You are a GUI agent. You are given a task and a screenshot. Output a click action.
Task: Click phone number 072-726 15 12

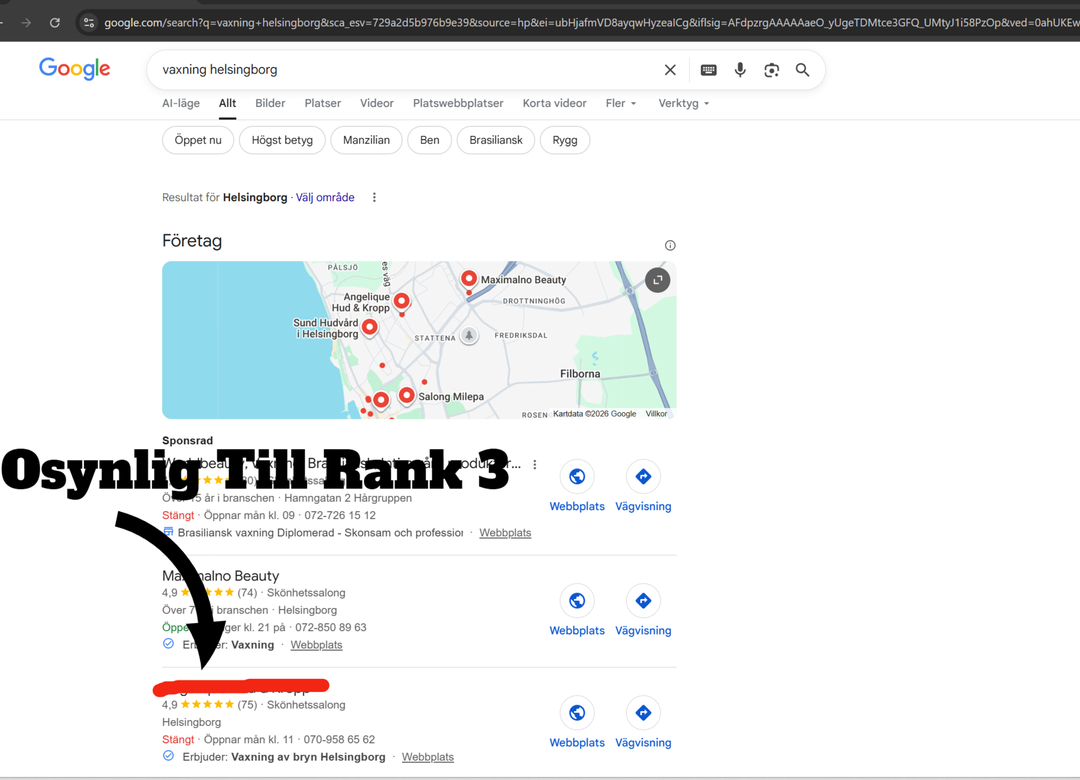pyautogui.click(x=340, y=515)
